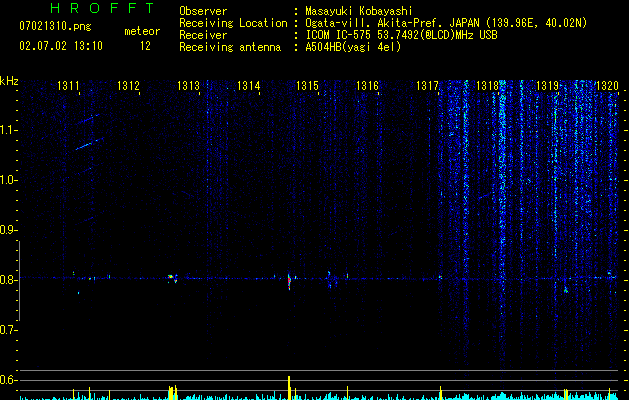The height and width of the screenshot is (400, 629).
Task: Click the 1316 time marker
Action: coord(367,86)
